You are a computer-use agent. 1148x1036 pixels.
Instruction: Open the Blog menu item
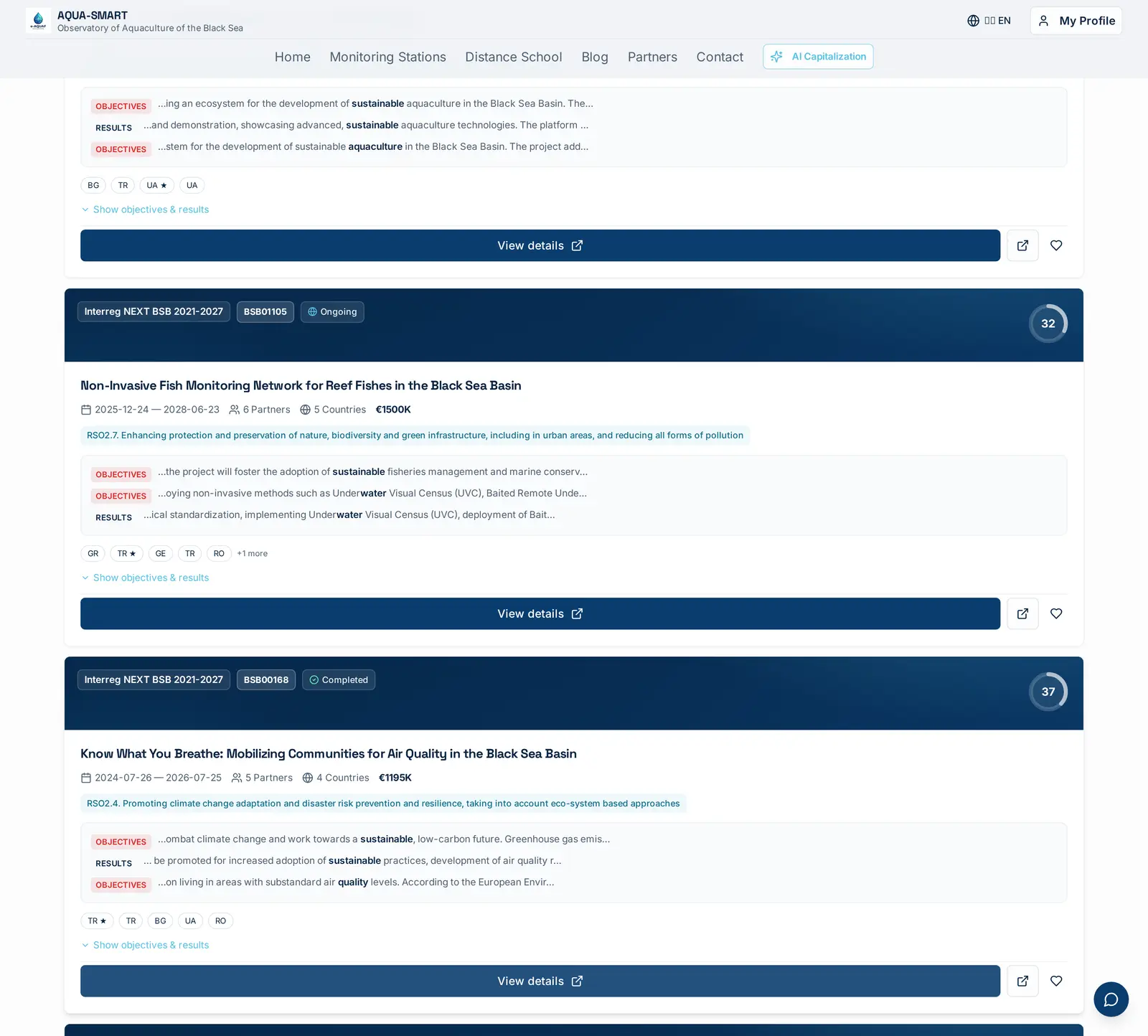(x=595, y=57)
